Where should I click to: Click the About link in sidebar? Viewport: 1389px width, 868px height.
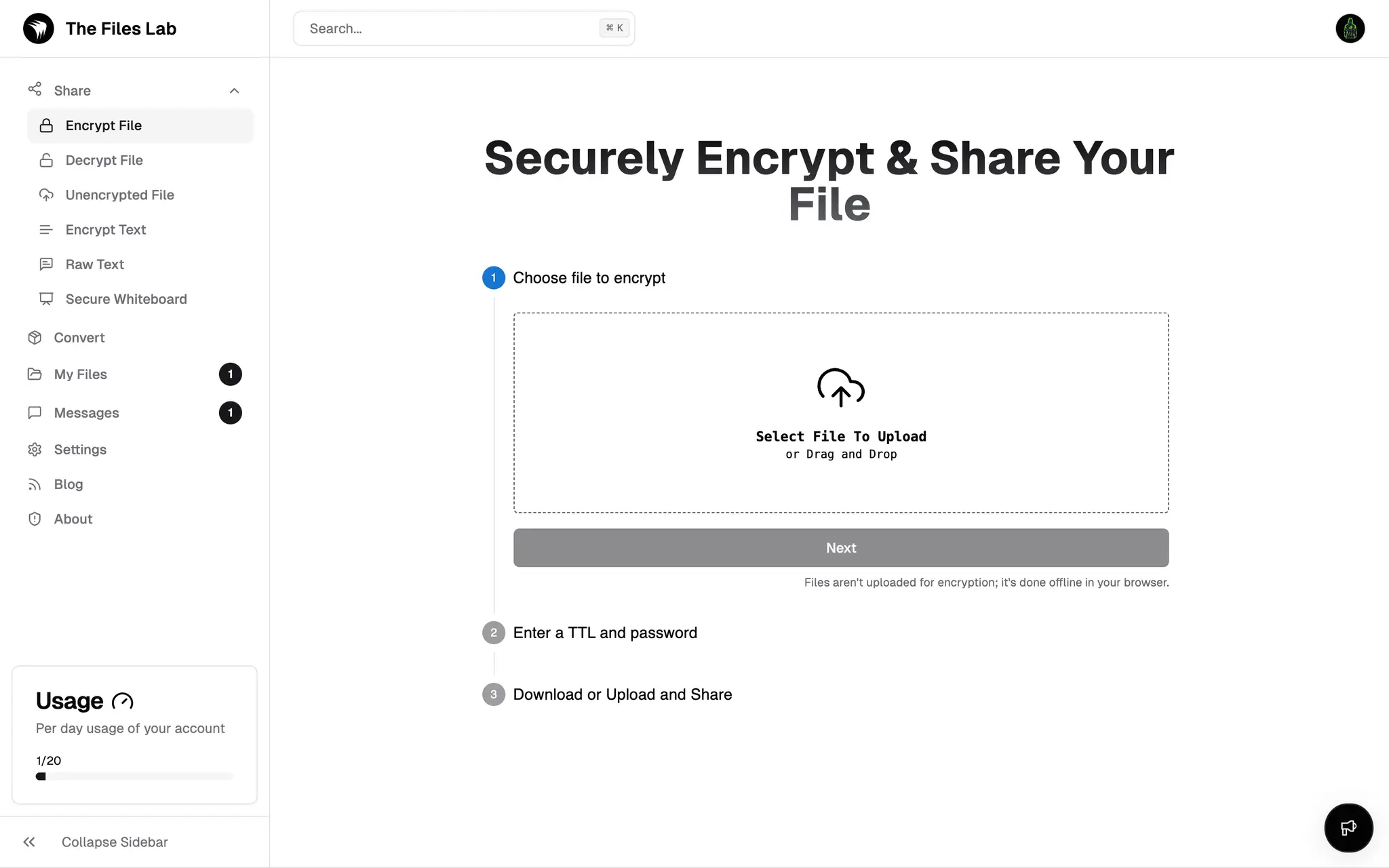click(x=73, y=518)
